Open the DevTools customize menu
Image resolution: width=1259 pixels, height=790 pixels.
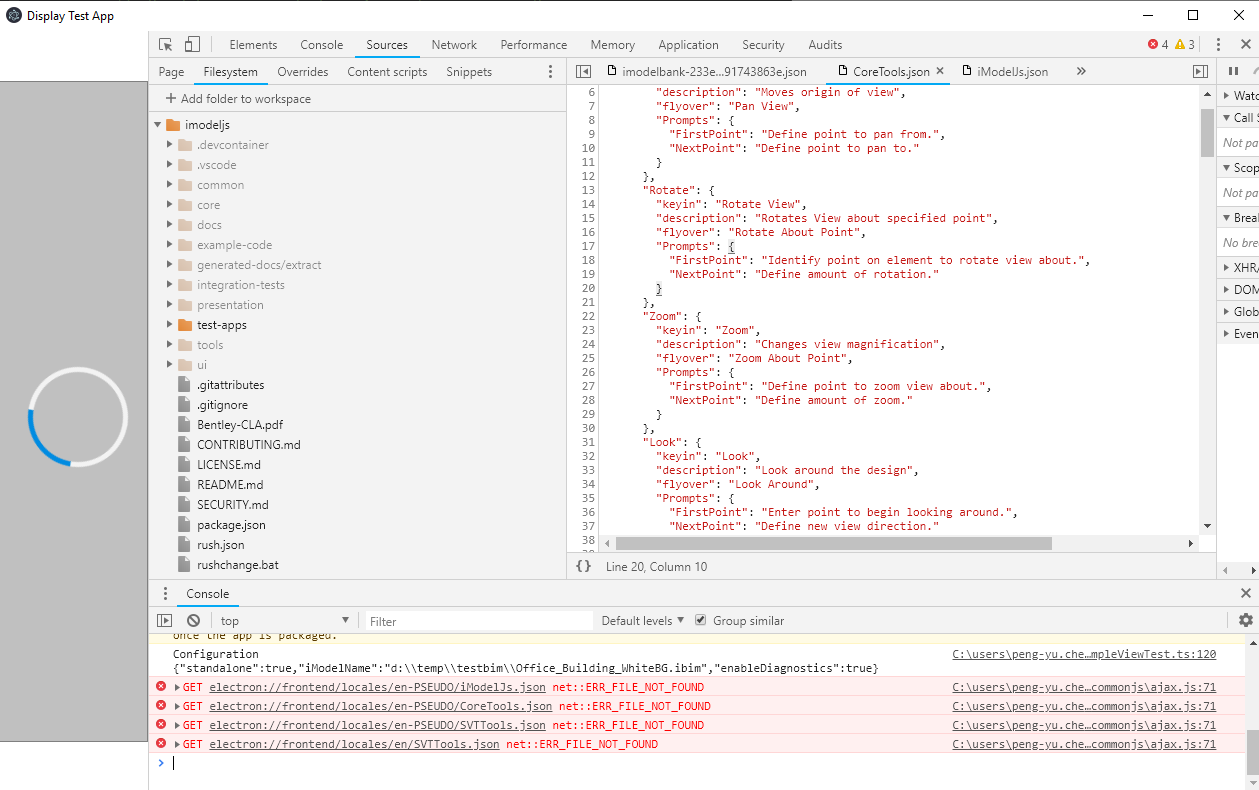coord(1218,45)
